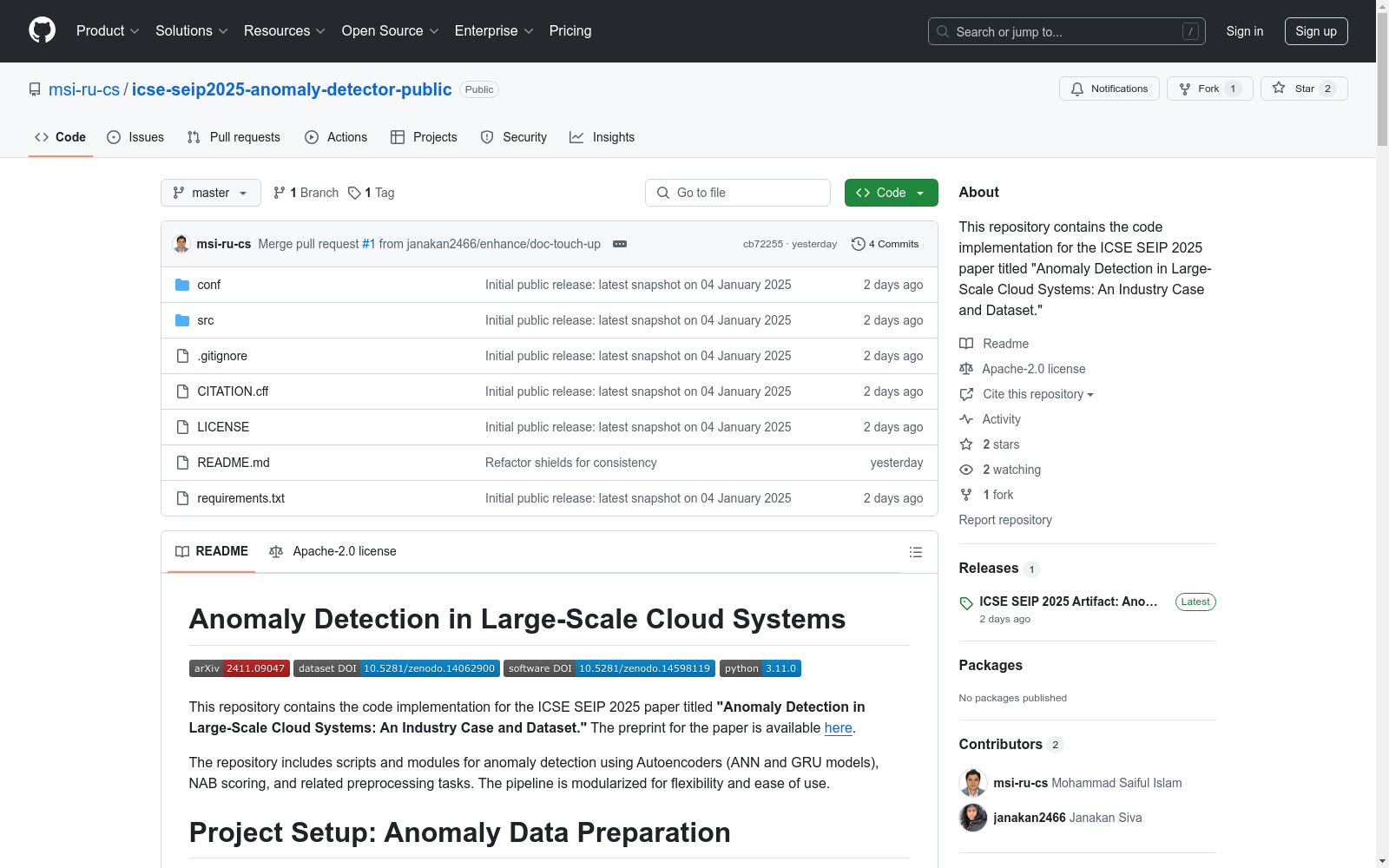This screenshot has width=1389, height=868.
Task: Open the 4 Commits history
Action: (x=885, y=244)
